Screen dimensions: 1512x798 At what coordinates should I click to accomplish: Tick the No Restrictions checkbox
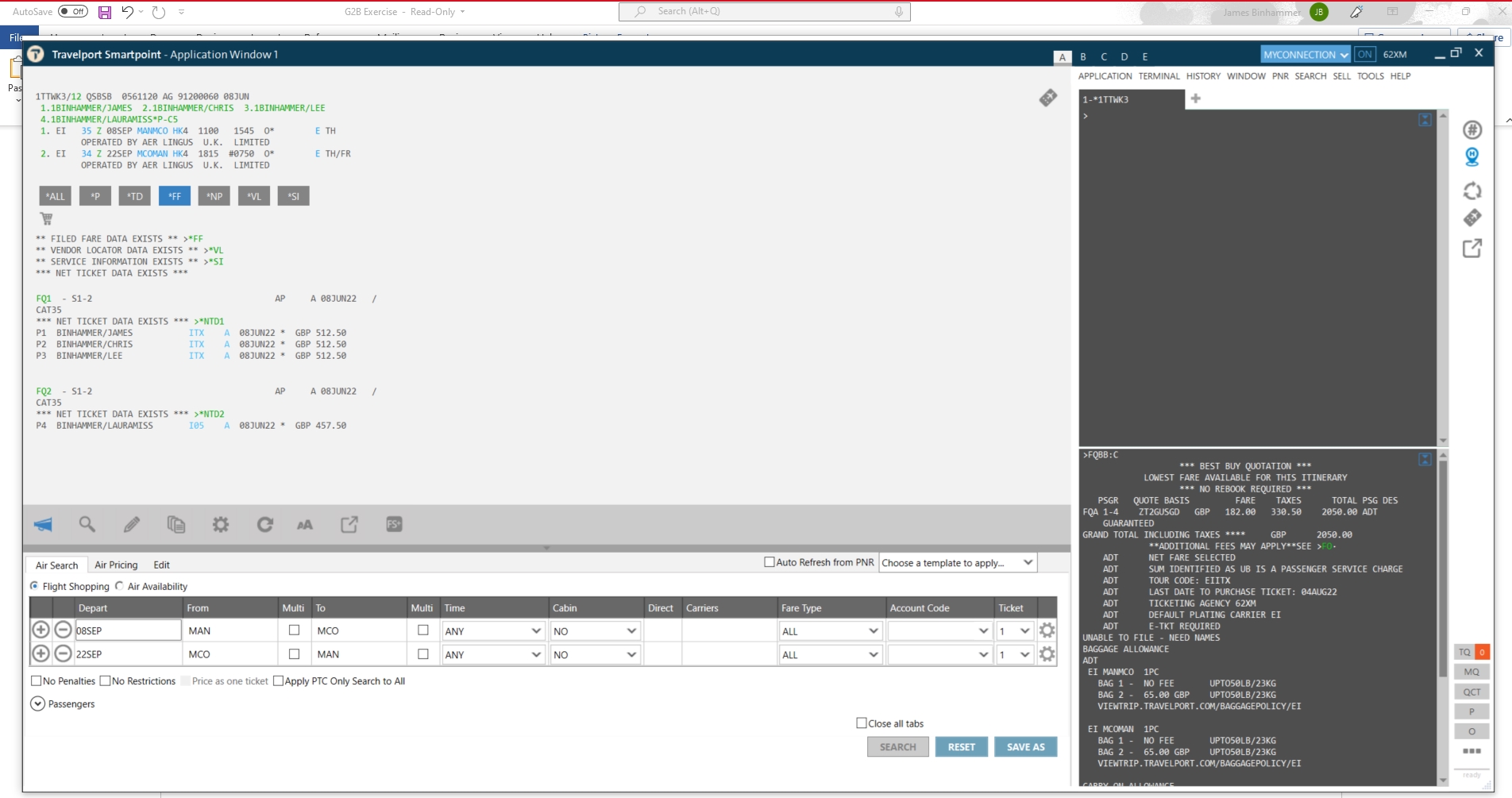105,681
